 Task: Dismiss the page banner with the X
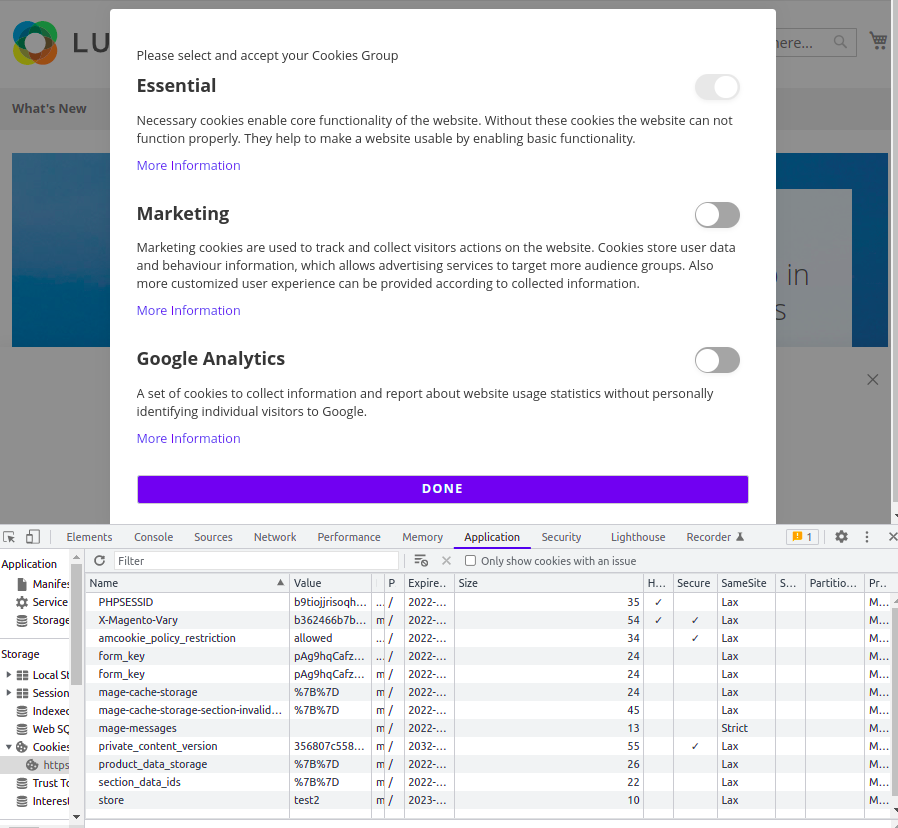coord(872,380)
